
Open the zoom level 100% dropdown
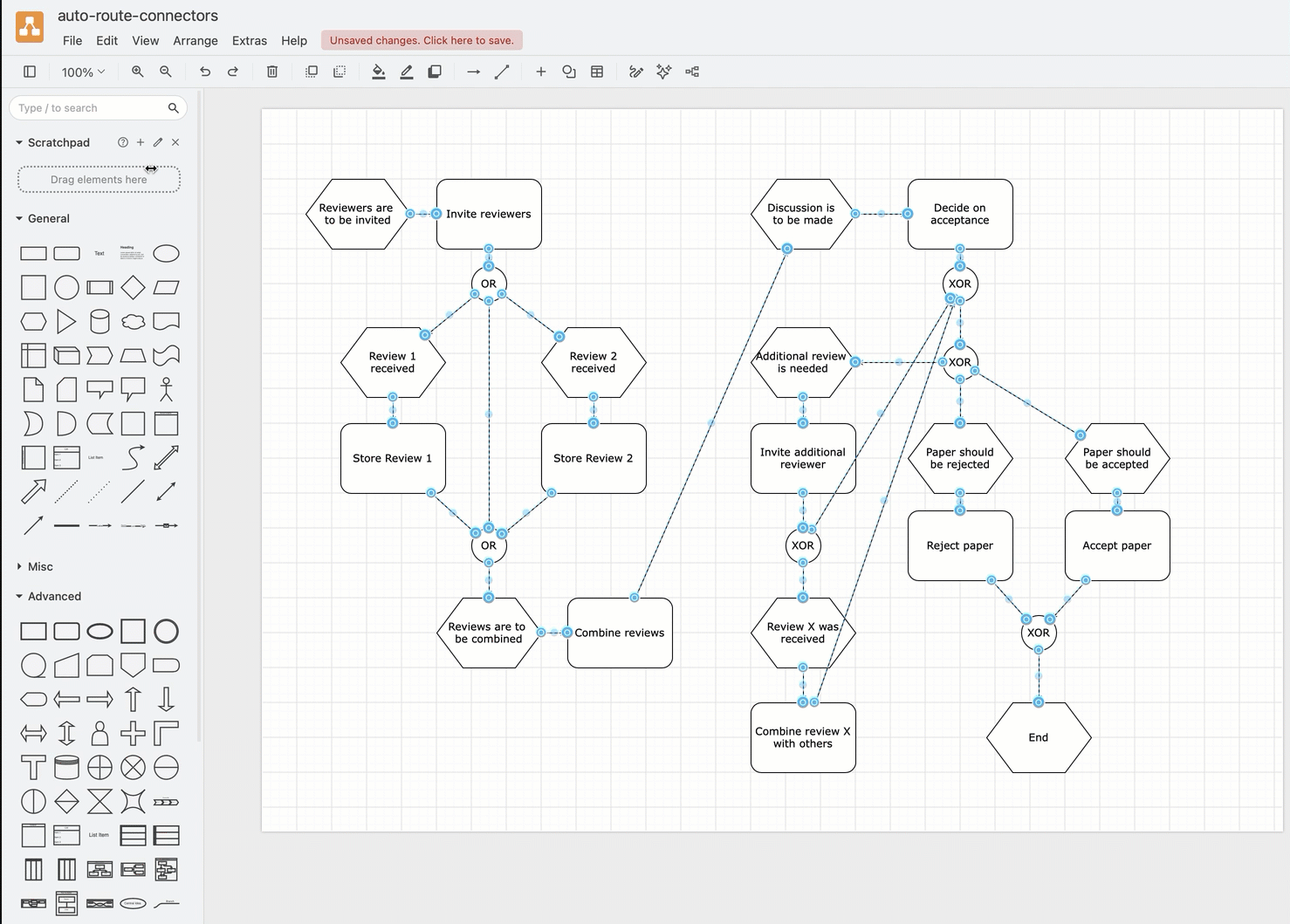(x=83, y=72)
